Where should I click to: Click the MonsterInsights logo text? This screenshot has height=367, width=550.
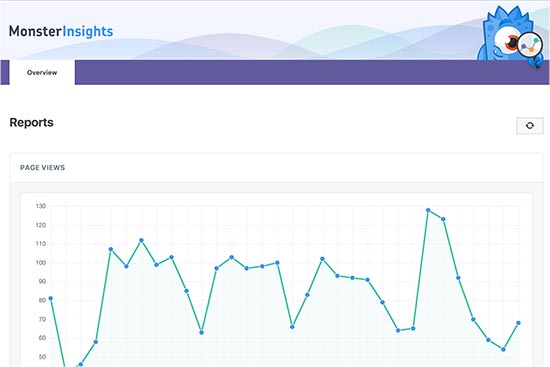point(61,32)
